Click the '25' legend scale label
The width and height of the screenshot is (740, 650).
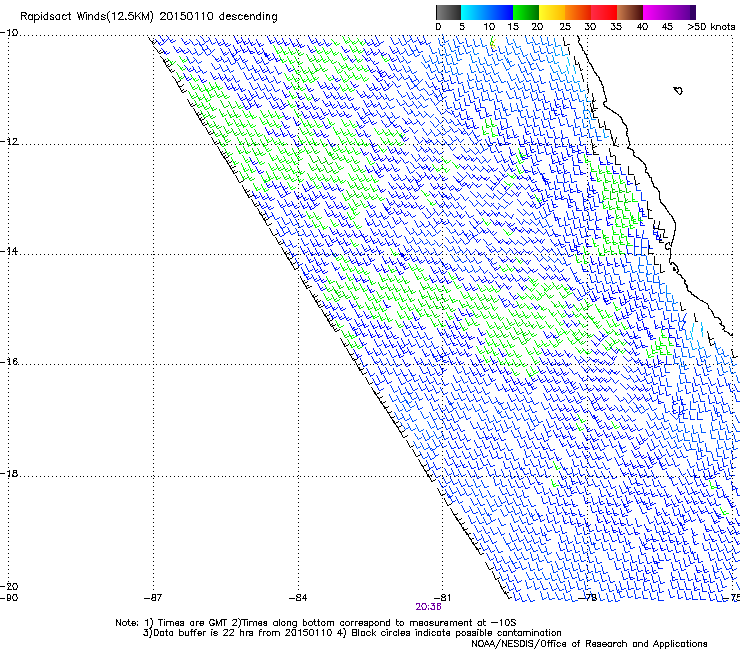tap(565, 27)
